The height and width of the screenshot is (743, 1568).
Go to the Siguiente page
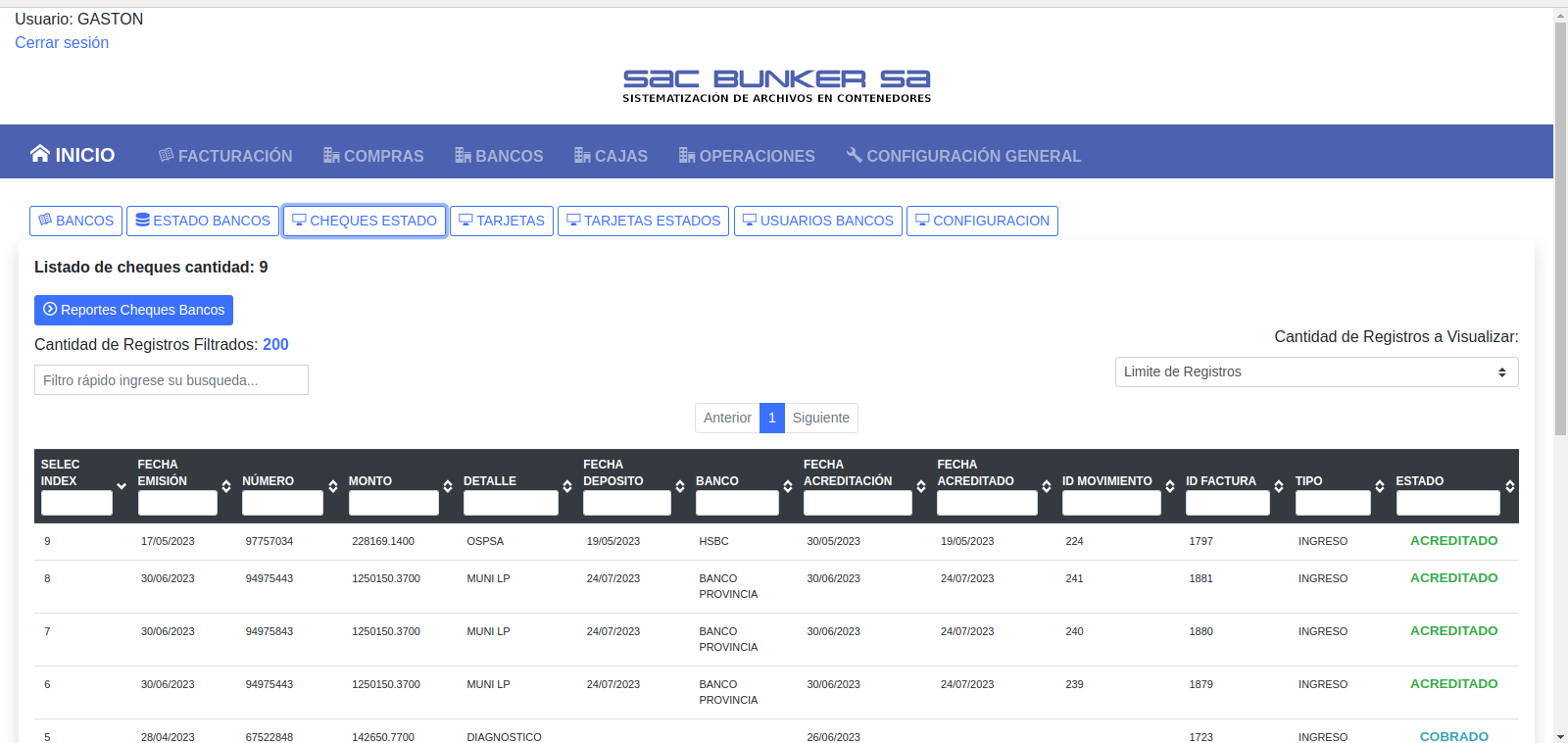point(820,418)
